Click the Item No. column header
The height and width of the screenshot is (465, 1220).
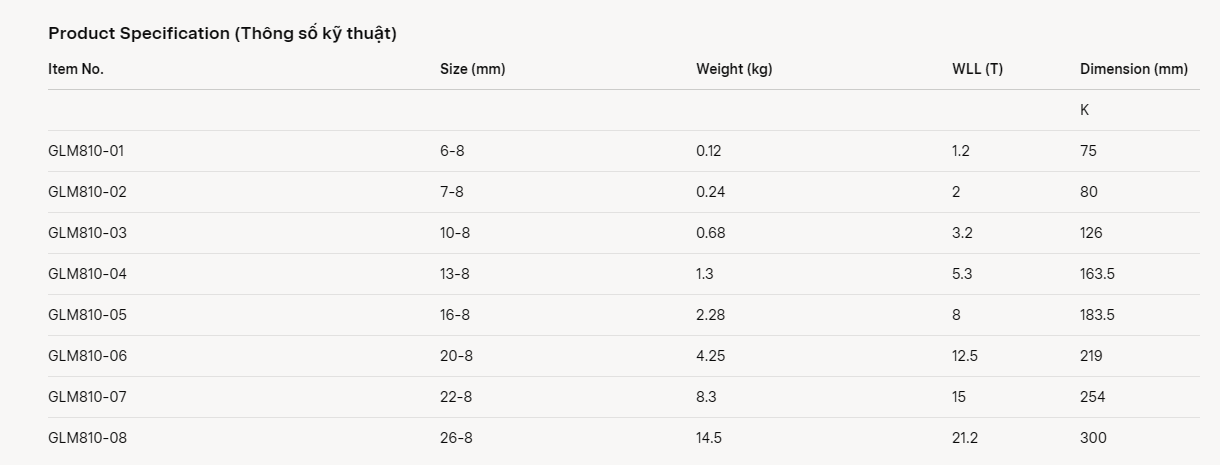pyautogui.click(x=76, y=69)
